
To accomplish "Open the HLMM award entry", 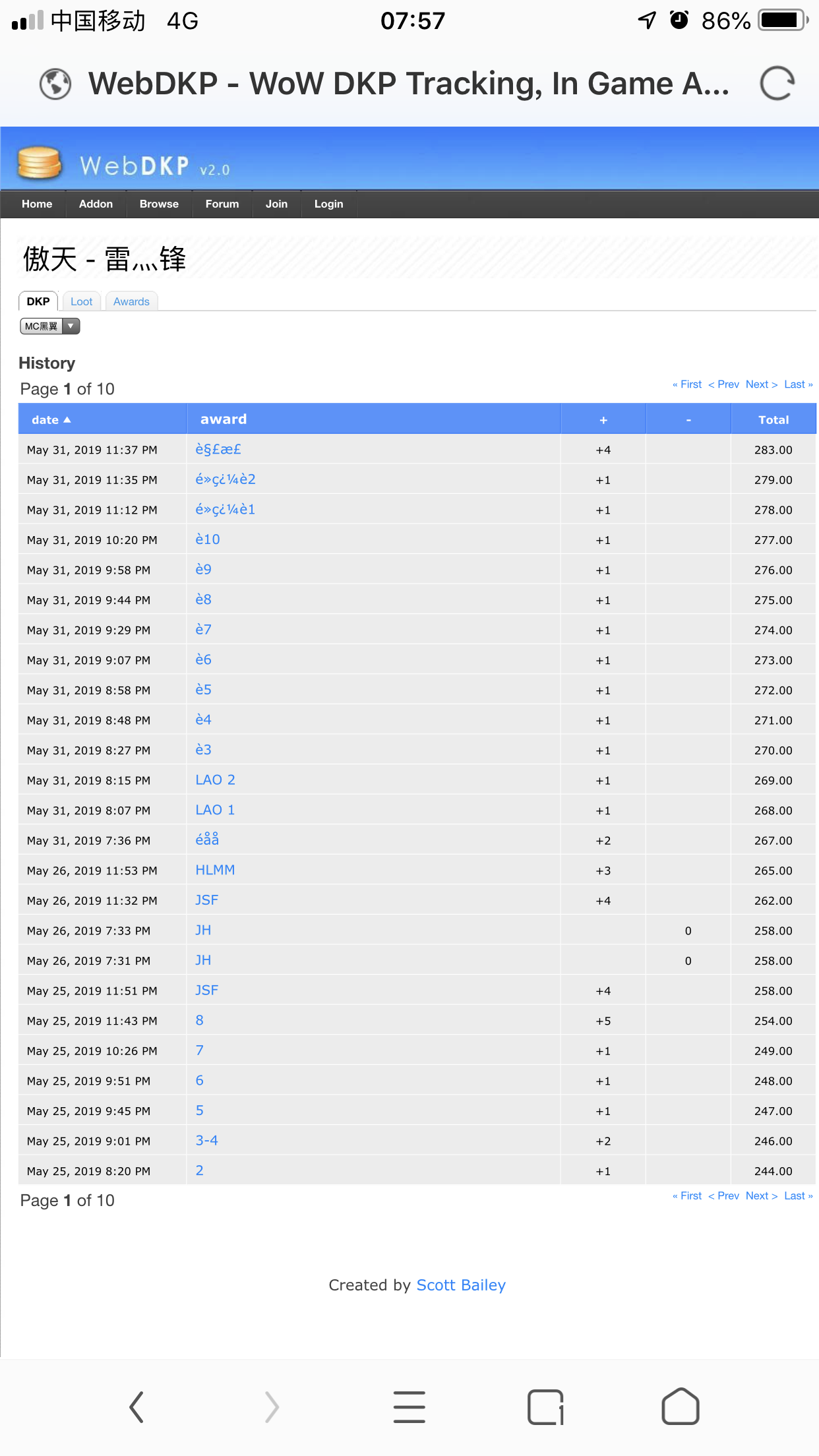I will pyautogui.click(x=215, y=870).
